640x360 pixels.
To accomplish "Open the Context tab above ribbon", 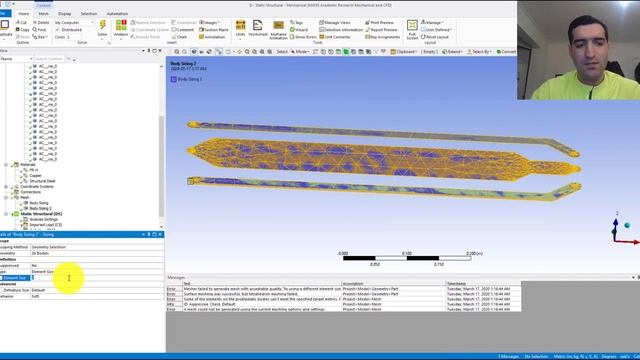I will (43, 5).
